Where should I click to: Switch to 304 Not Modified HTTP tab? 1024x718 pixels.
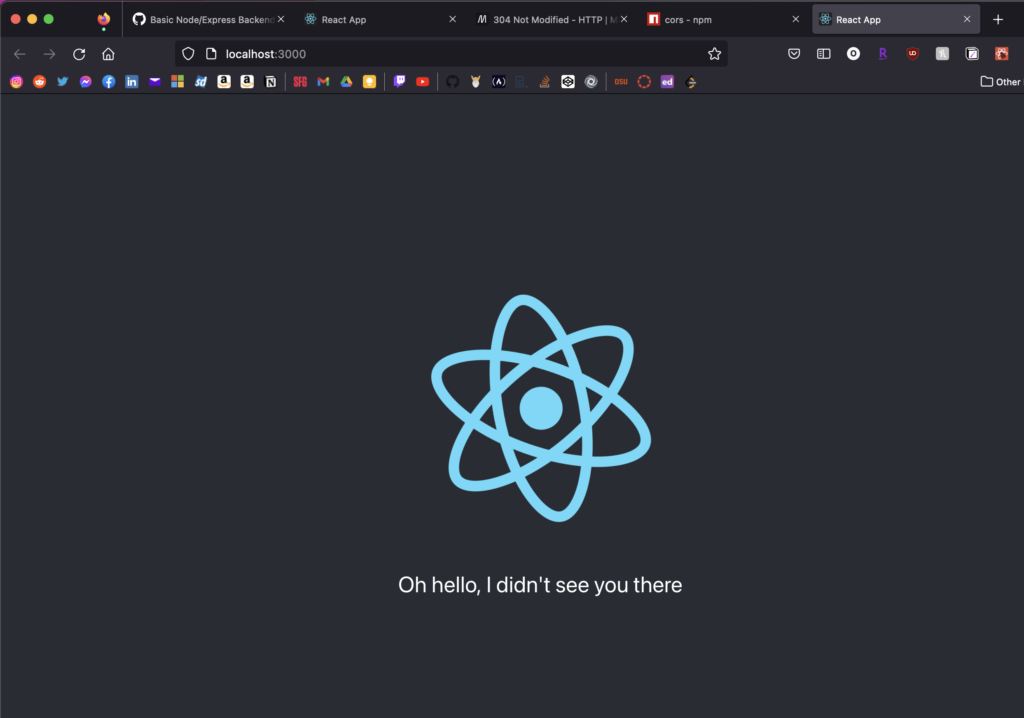[554, 20]
